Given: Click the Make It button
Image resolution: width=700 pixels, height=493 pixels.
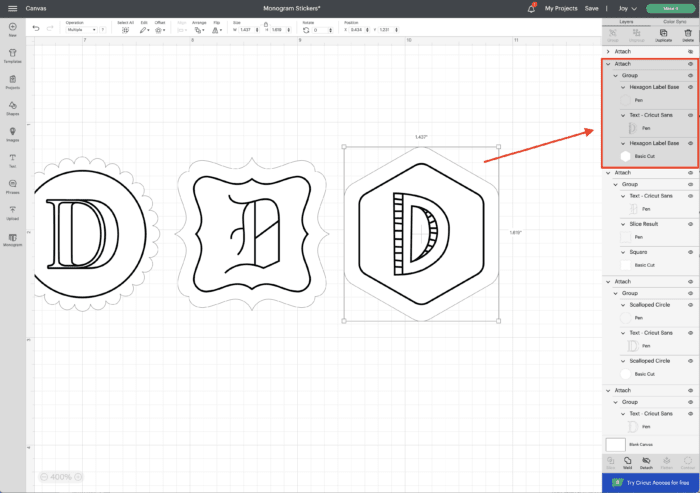Looking at the screenshot, I should pos(669,8).
